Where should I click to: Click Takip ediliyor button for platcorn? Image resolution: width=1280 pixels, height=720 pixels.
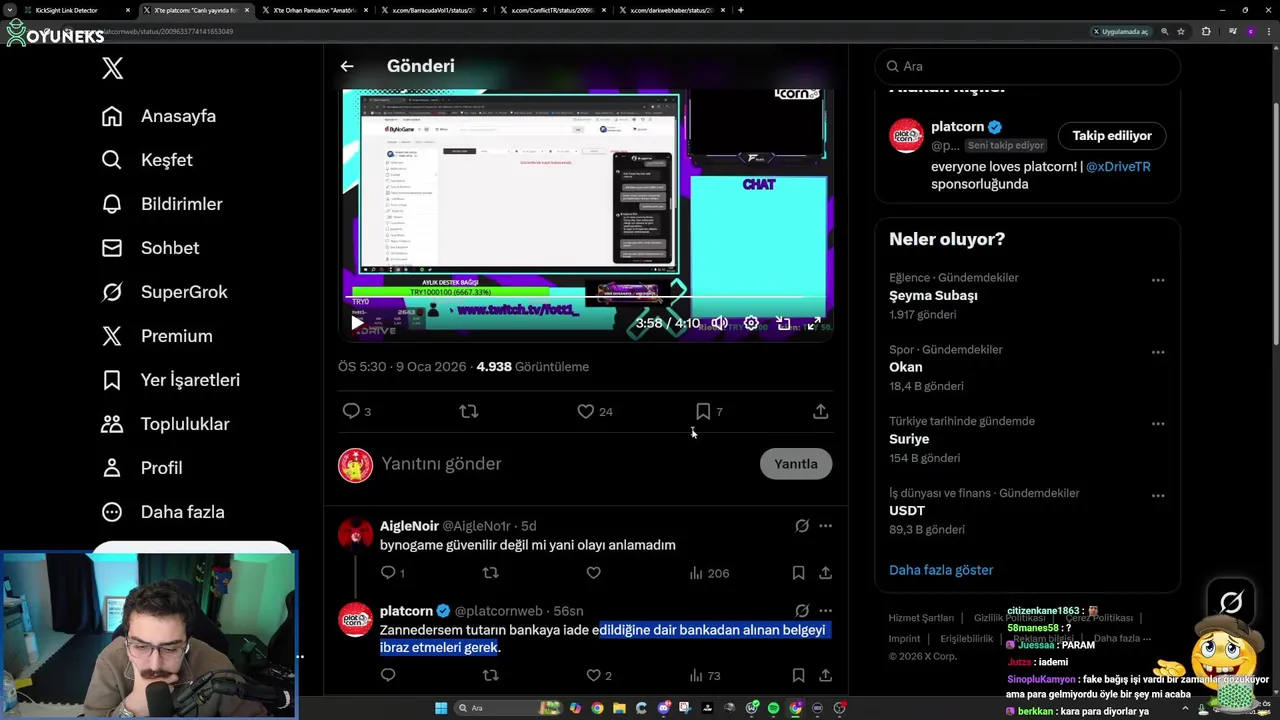click(x=1112, y=136)
